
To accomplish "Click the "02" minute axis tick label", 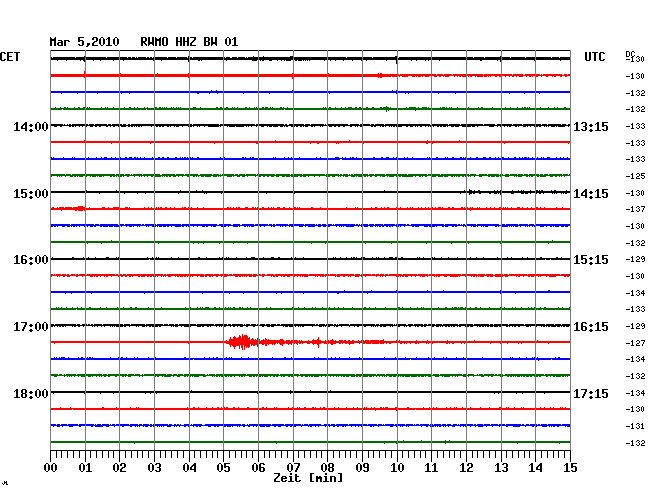I will [119, 468].
